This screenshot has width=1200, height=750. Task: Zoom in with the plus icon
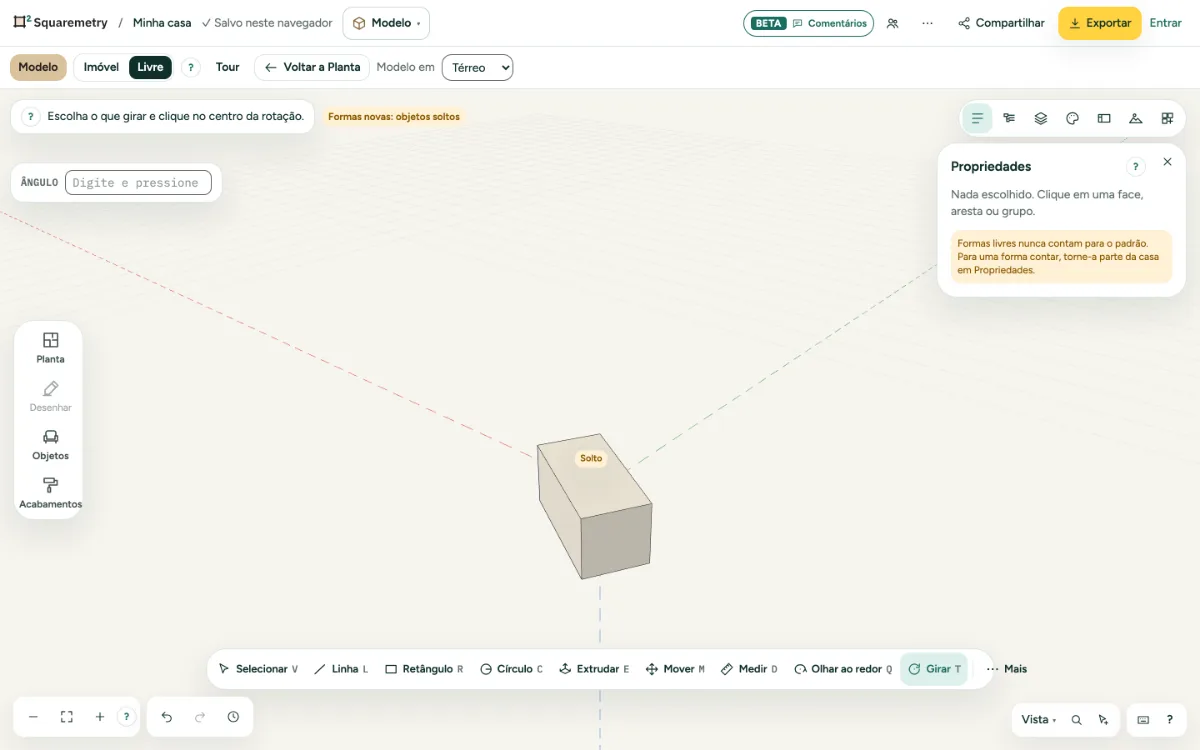click(x=100, y=717)
